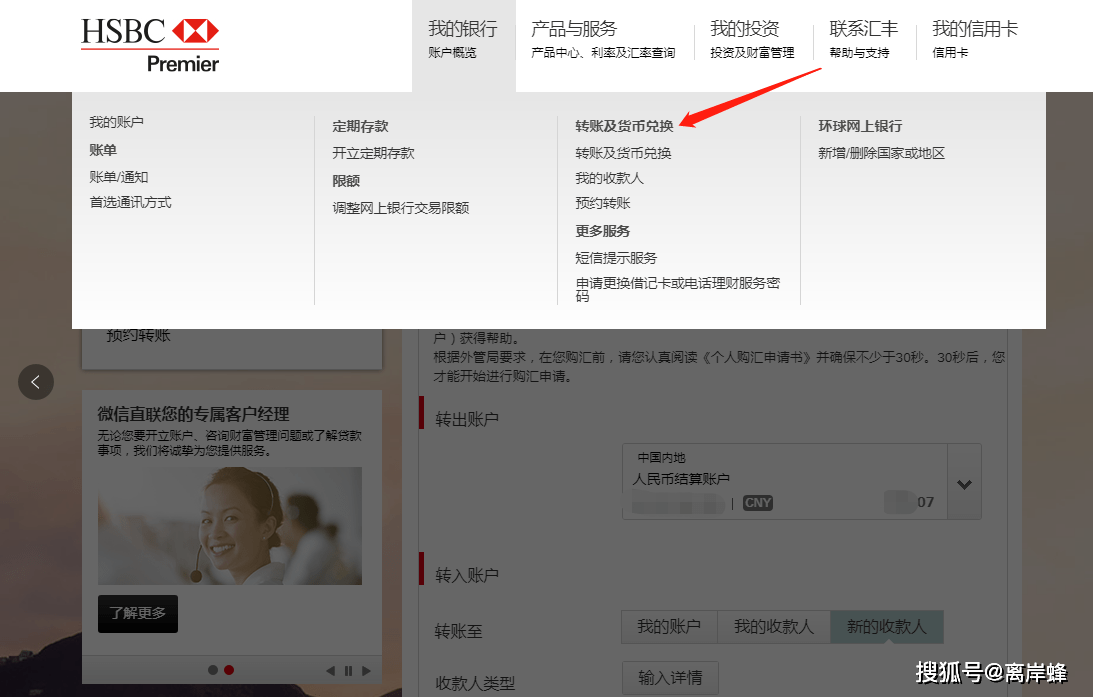Image resolution: width=1093 pixels, height=697 pixels.
Task: Open the 联系汇丰 top menu
Action: [x=864, y=40]
